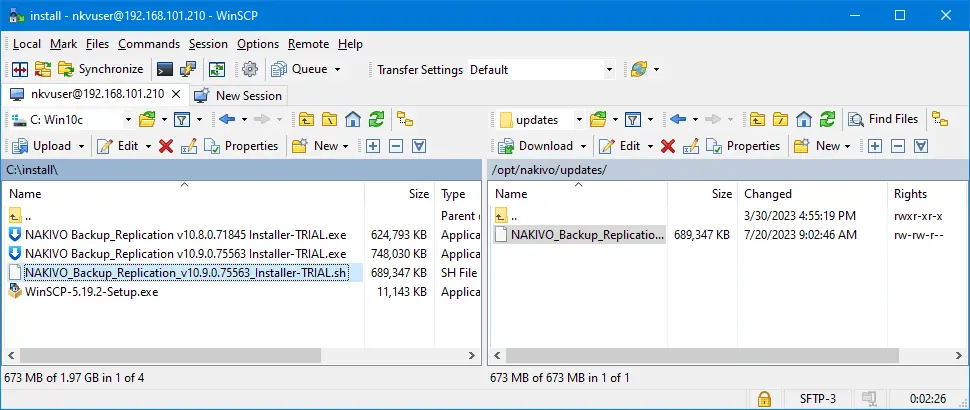Expand the Queue dropdown arrow

point(337,69)
